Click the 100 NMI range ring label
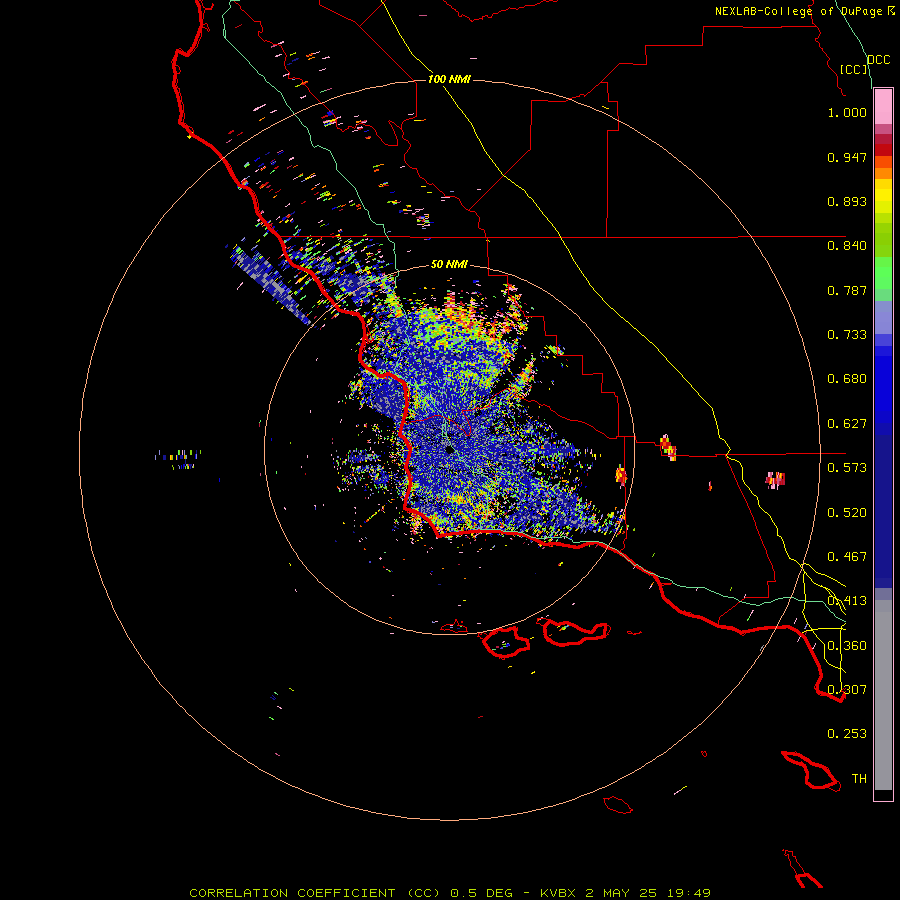Image resolution: width=900 pixels, height=900 pixels. pos(449,79)
